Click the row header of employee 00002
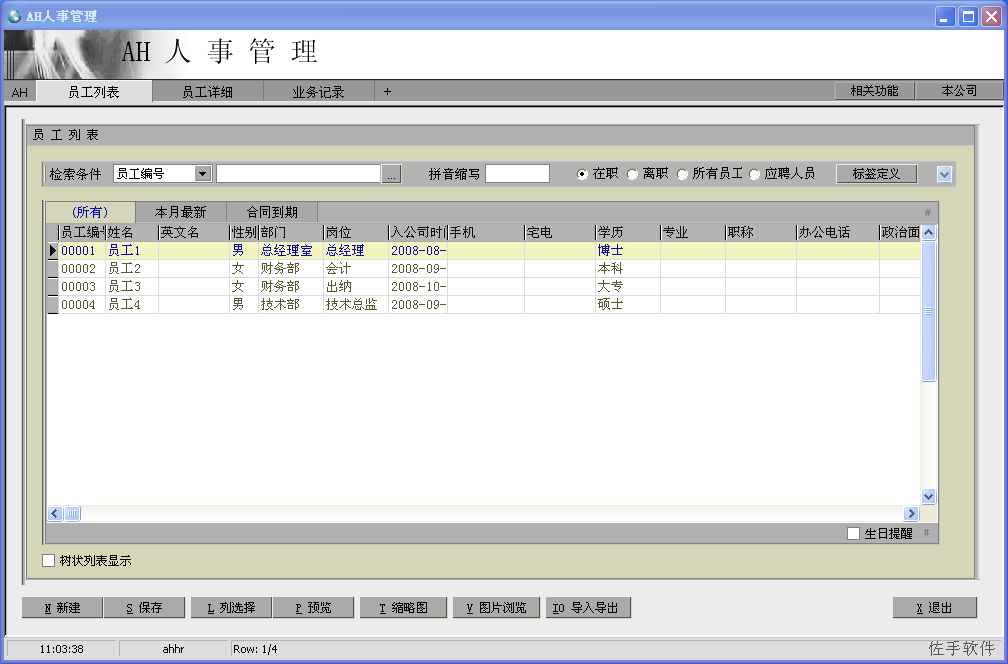Image resolution: width=1008 pixels, height=664 pixels. (53, 269)
